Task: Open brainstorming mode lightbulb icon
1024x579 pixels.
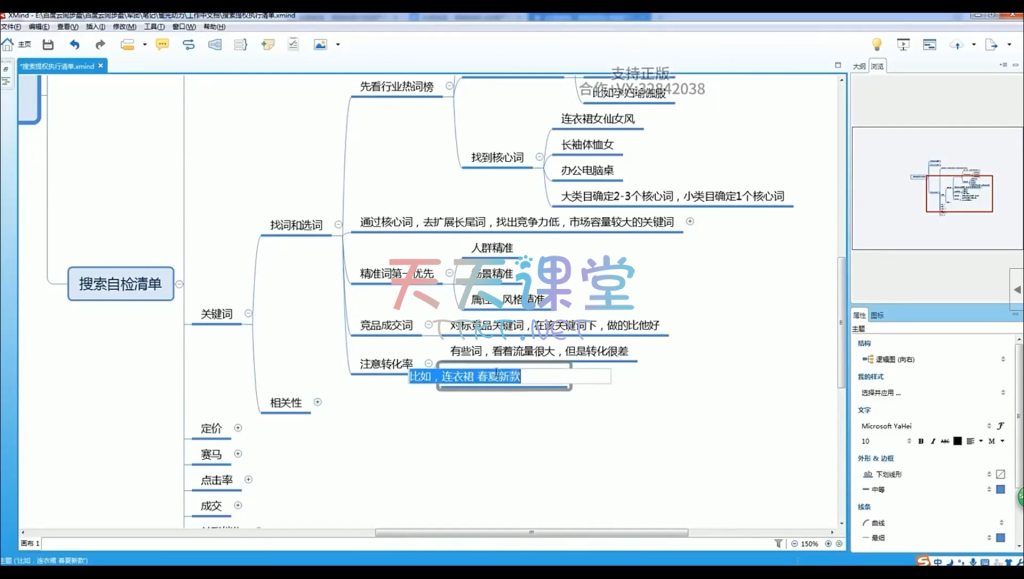Action: [877, 45]
